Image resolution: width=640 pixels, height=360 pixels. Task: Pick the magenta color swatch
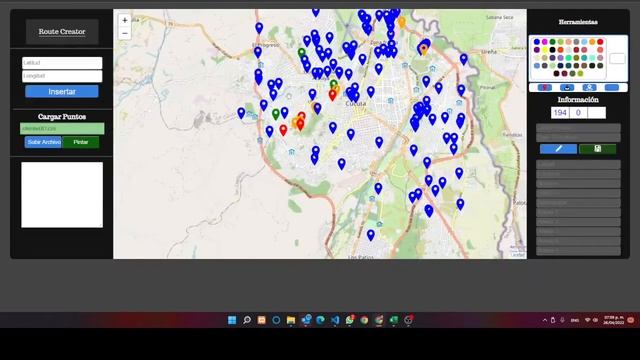click(544, 42)
